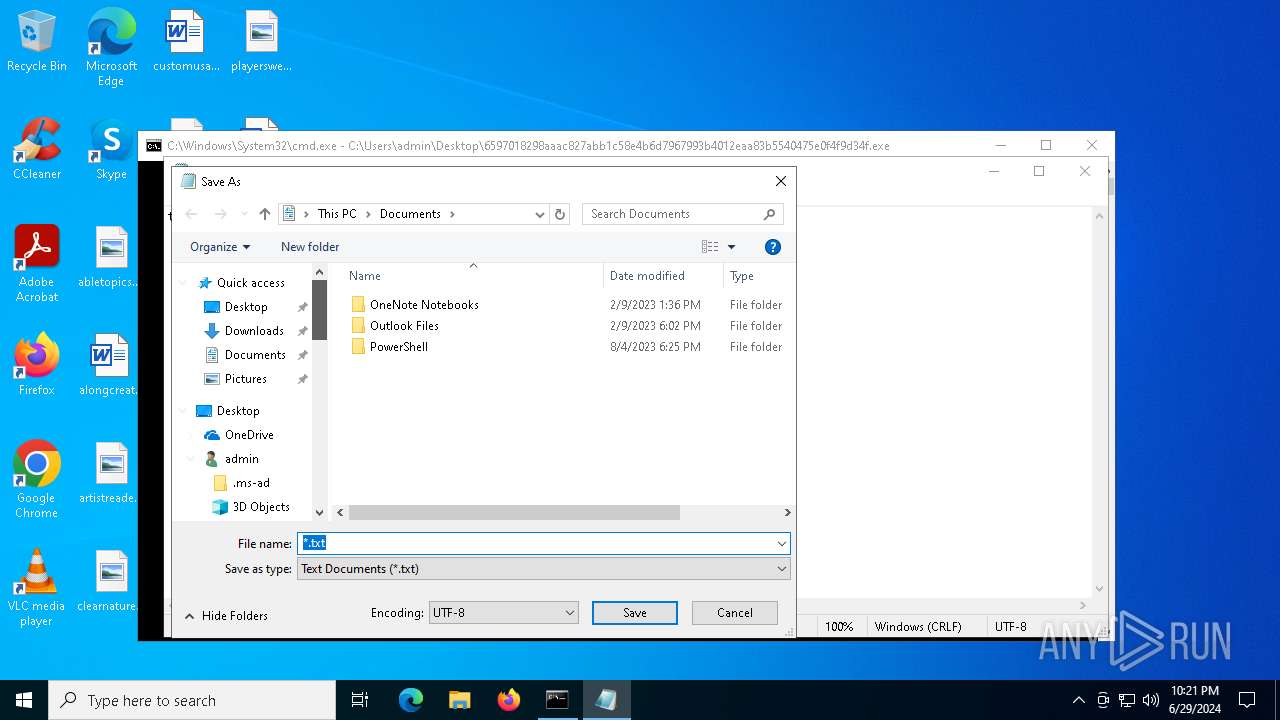Open Skype desktop shortcut
Image resolution: width=1280 pixels, height=720 pixels.
point(111,149)
